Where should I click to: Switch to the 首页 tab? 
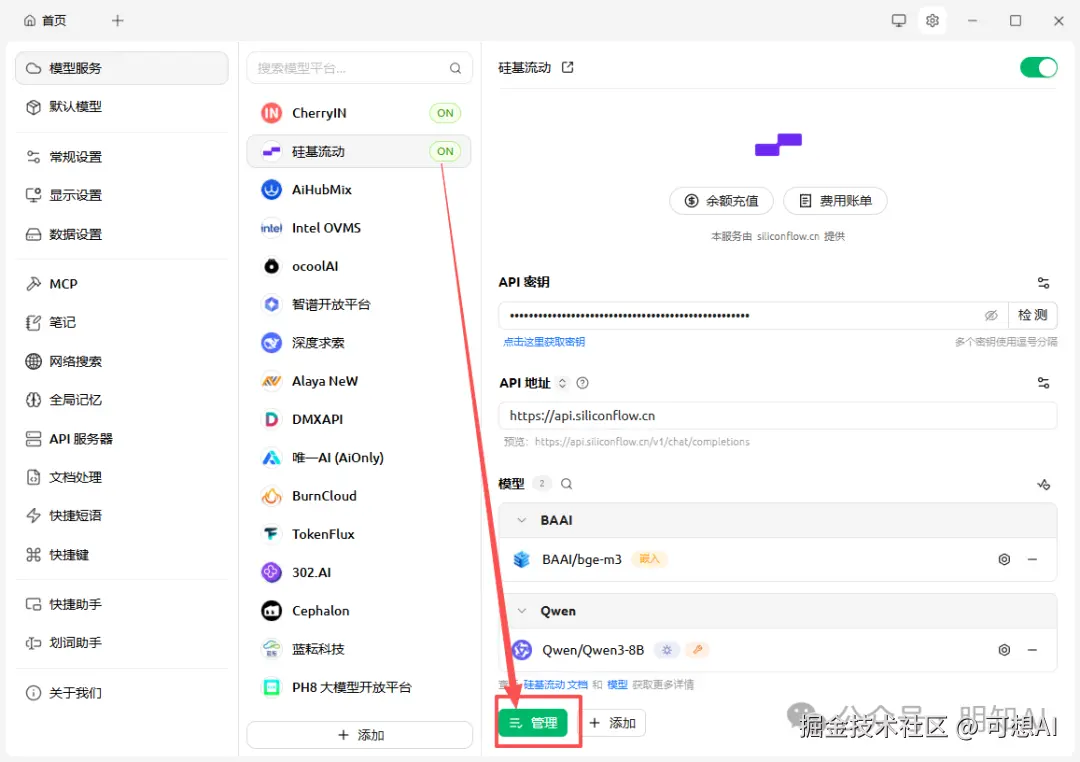pos(44,20)
